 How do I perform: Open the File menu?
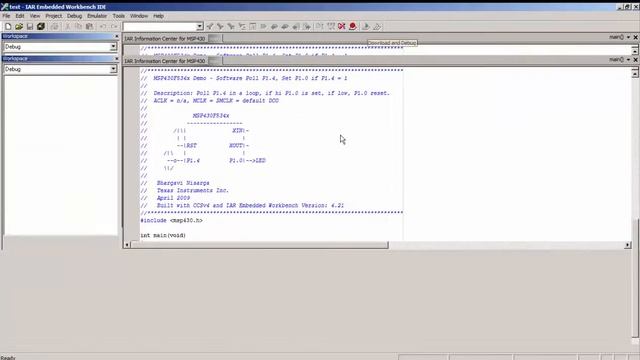(6, 16)
